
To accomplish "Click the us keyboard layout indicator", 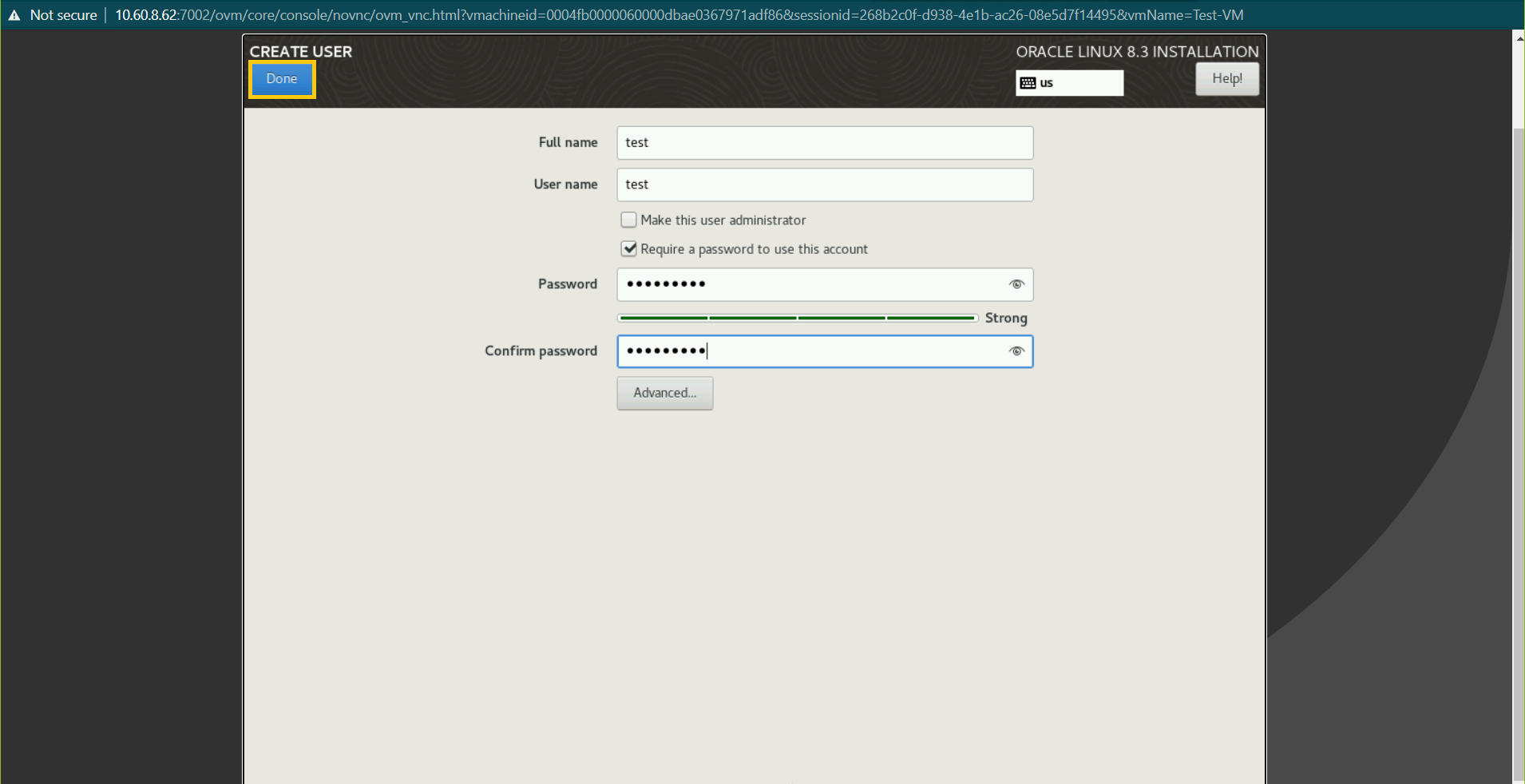I will [1069, 83].
